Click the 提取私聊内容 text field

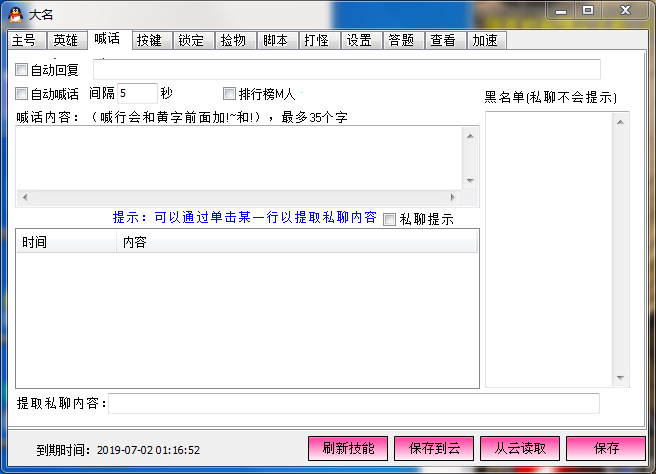[354, 403]
